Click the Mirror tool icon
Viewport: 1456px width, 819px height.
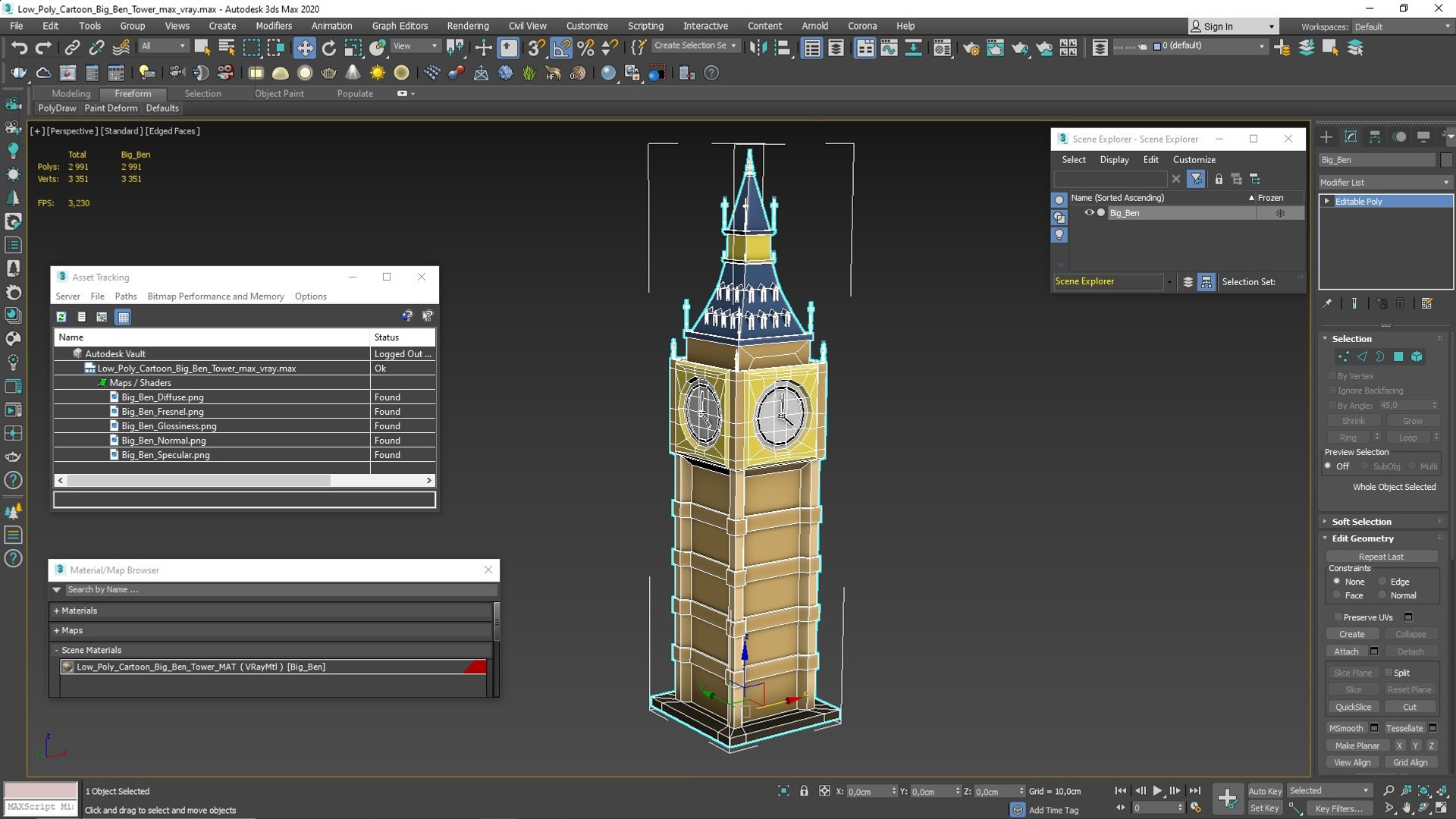758,48
